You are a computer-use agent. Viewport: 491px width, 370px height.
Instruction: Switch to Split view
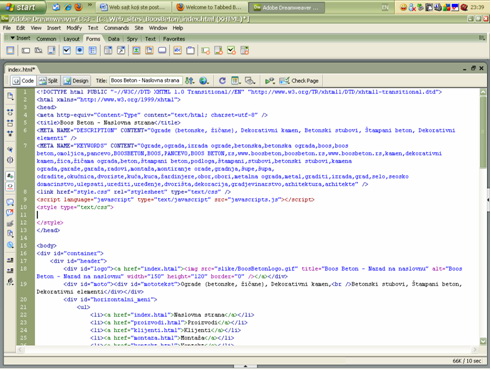[x=49, y=81]
